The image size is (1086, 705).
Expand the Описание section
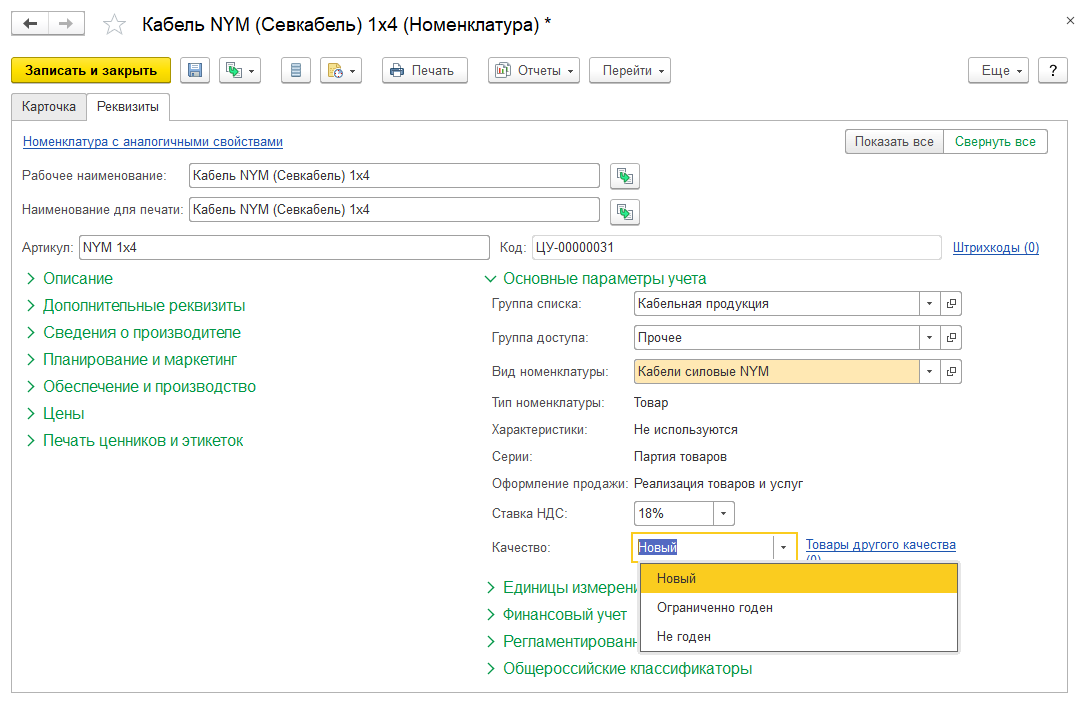tap(77, 279)
